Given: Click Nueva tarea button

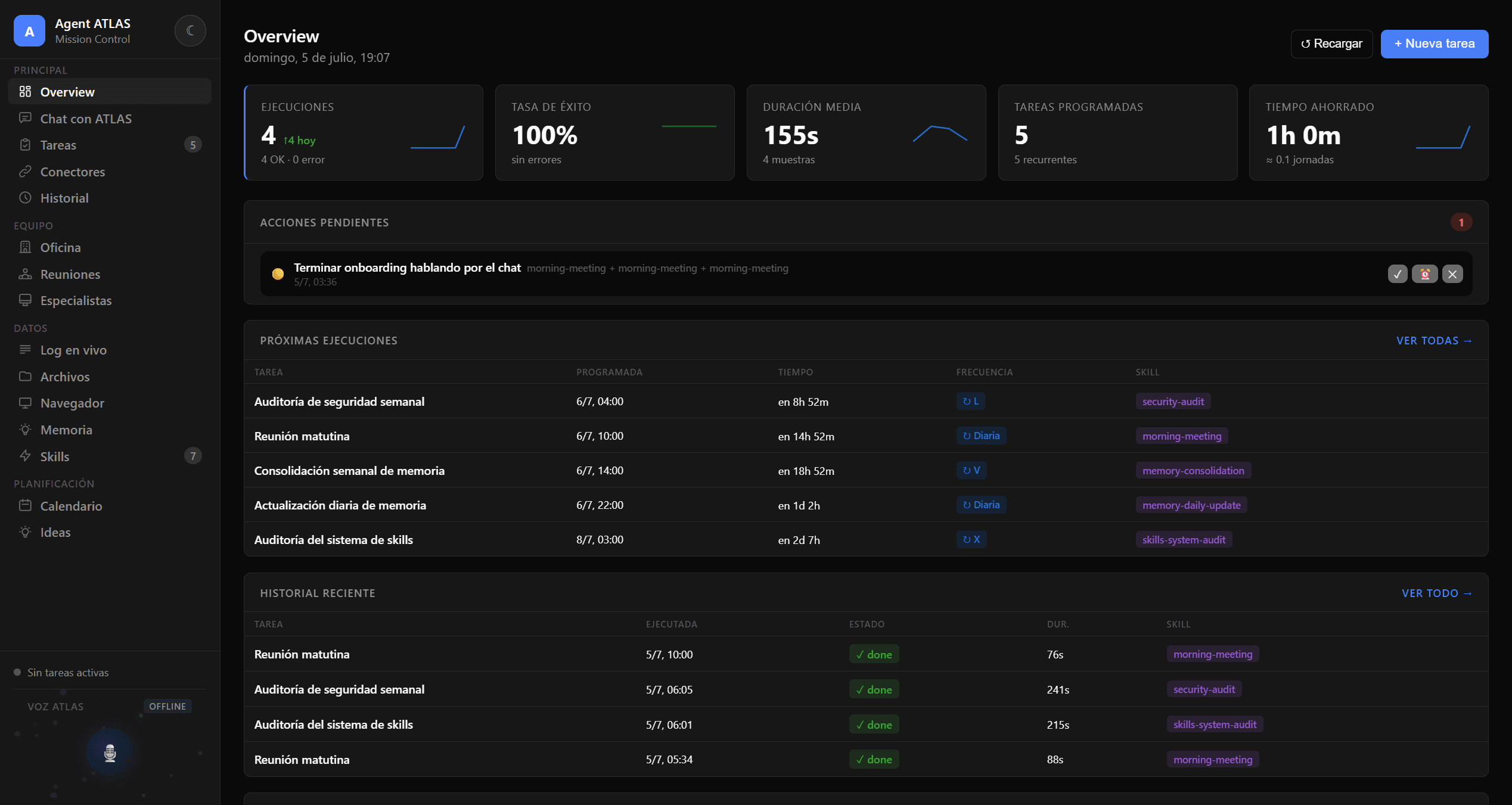Looking at the screenshot, I should 1434,43.
